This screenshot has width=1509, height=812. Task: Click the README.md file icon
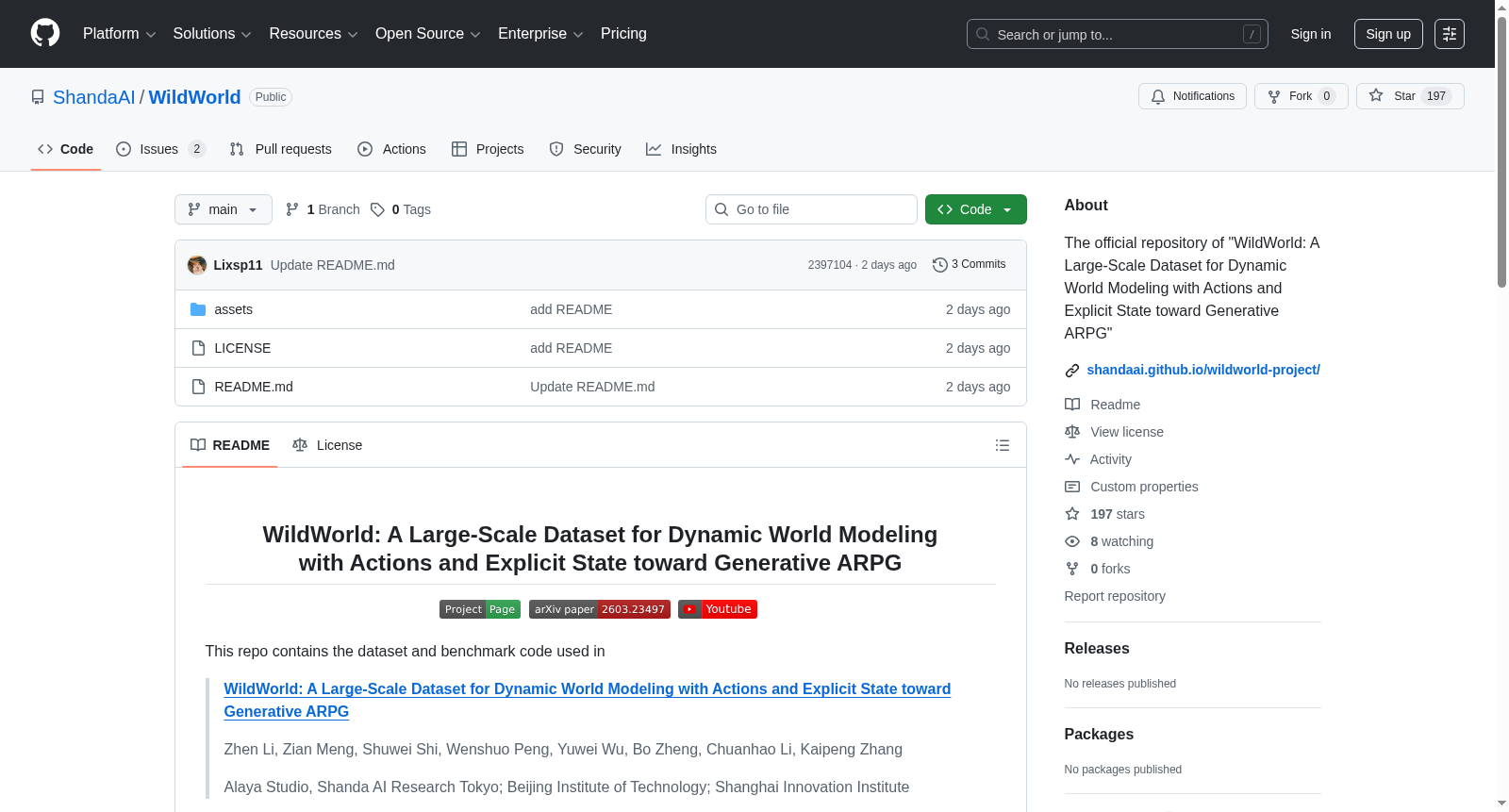click(x=198, y=387)
